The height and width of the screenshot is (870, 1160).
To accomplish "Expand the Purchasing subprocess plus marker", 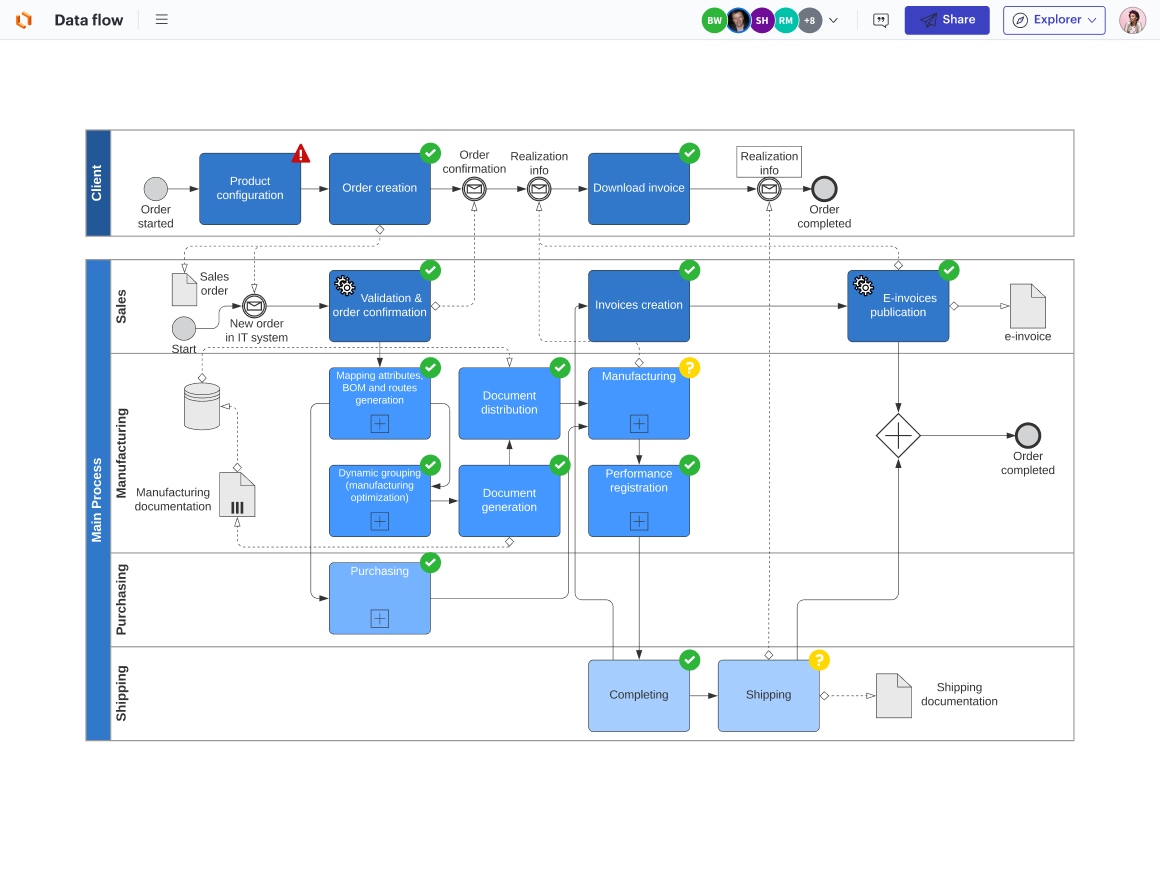I will (x=380, y=619).
